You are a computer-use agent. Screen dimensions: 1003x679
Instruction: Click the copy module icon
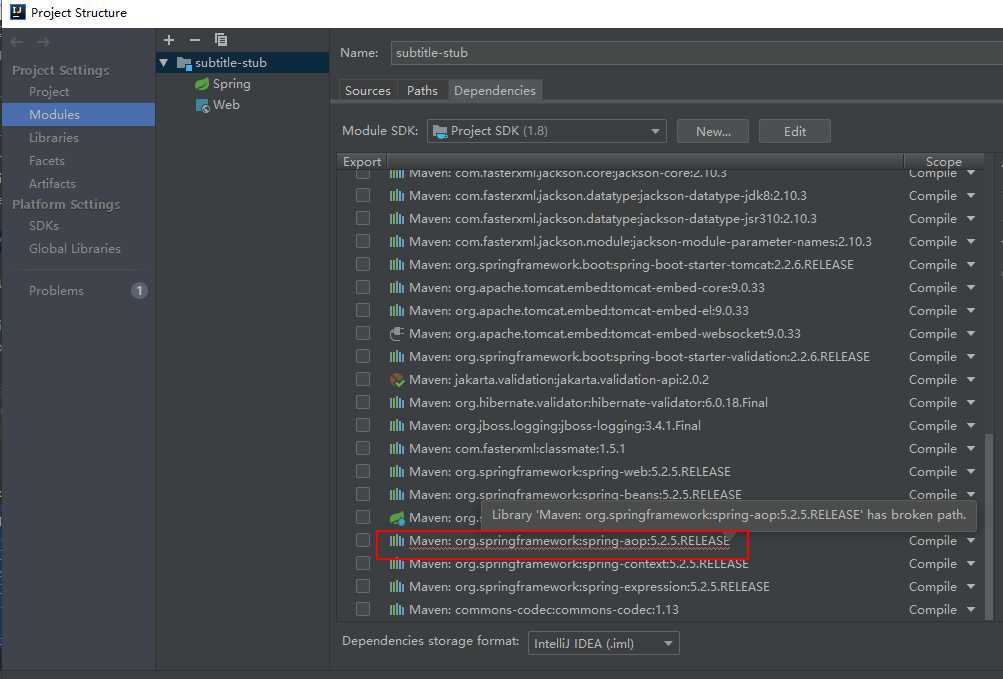click(221, 40)
